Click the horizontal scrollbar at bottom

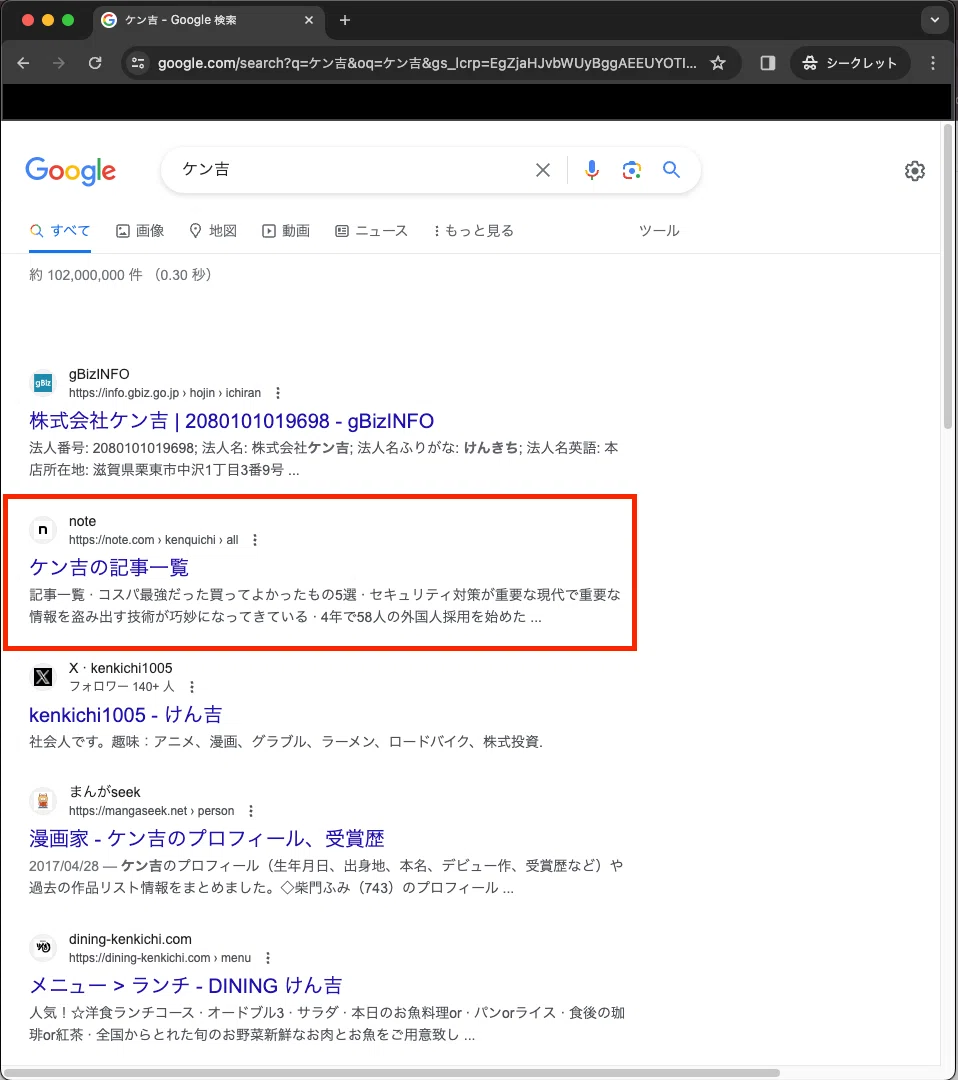[391, 1073]
